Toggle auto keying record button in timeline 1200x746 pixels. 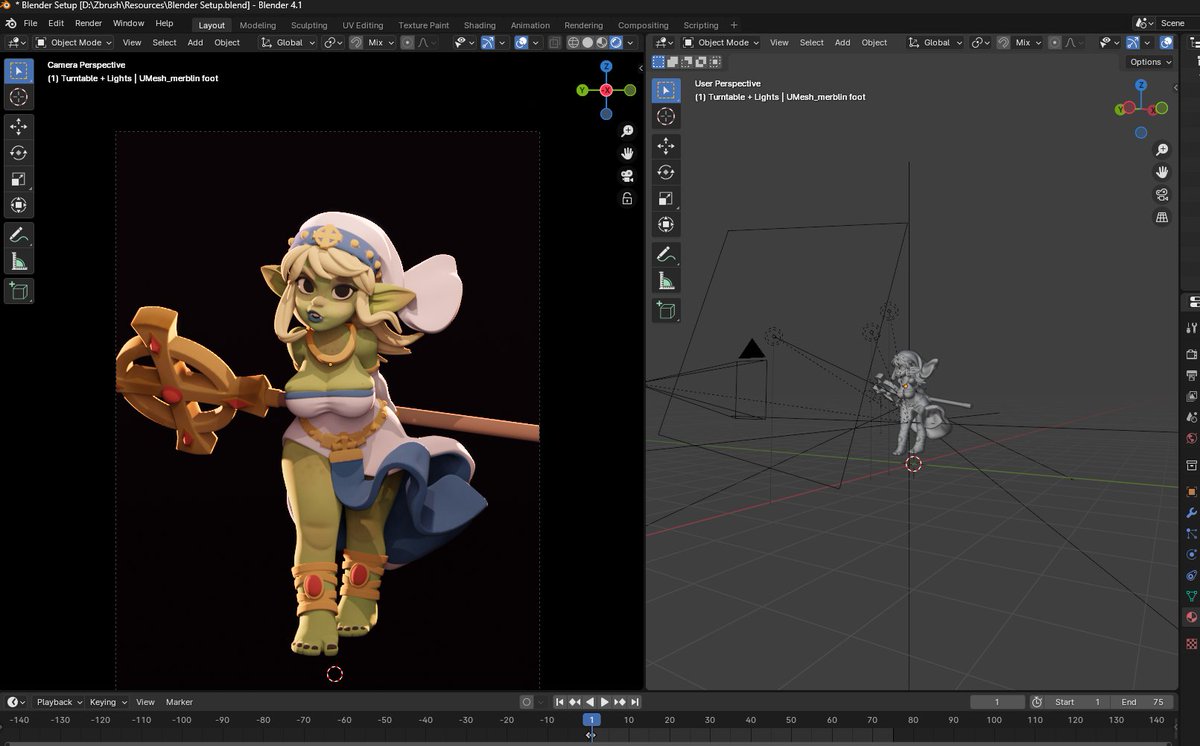[x=527, y=702]
